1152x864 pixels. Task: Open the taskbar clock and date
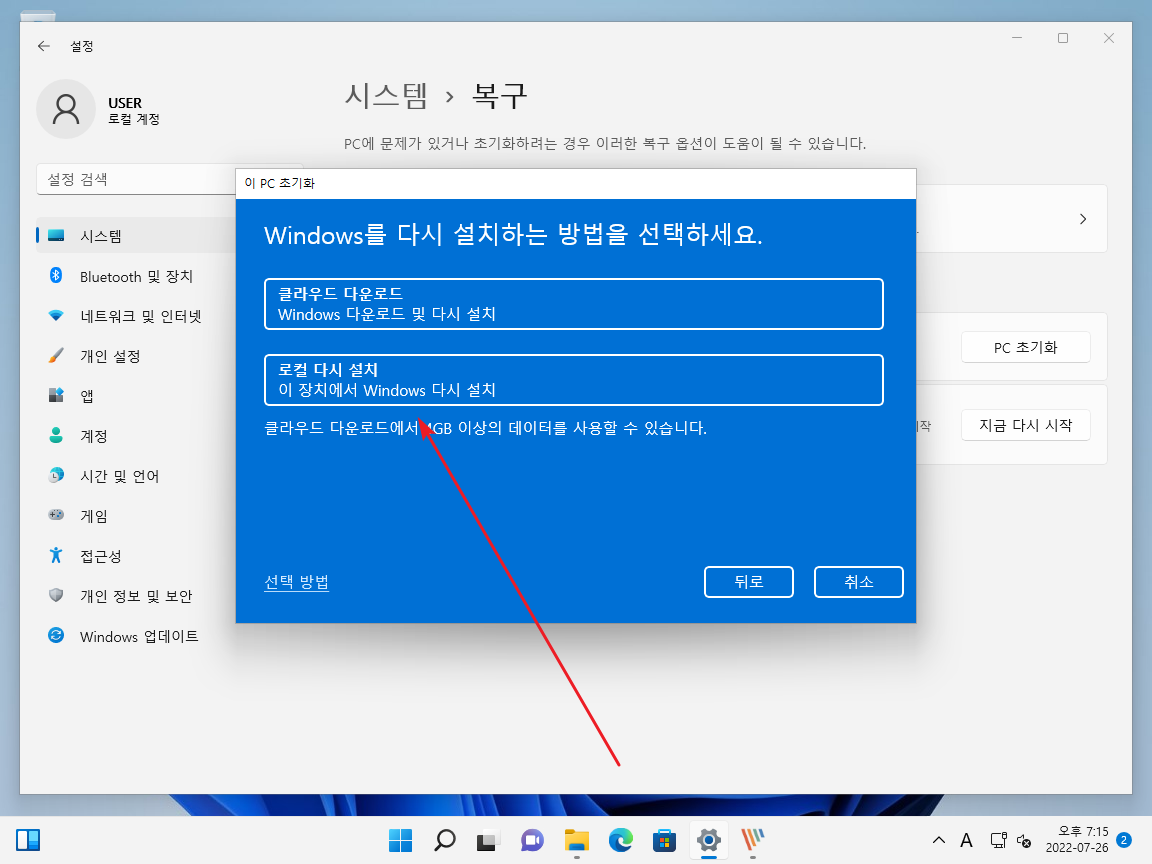1076,840
